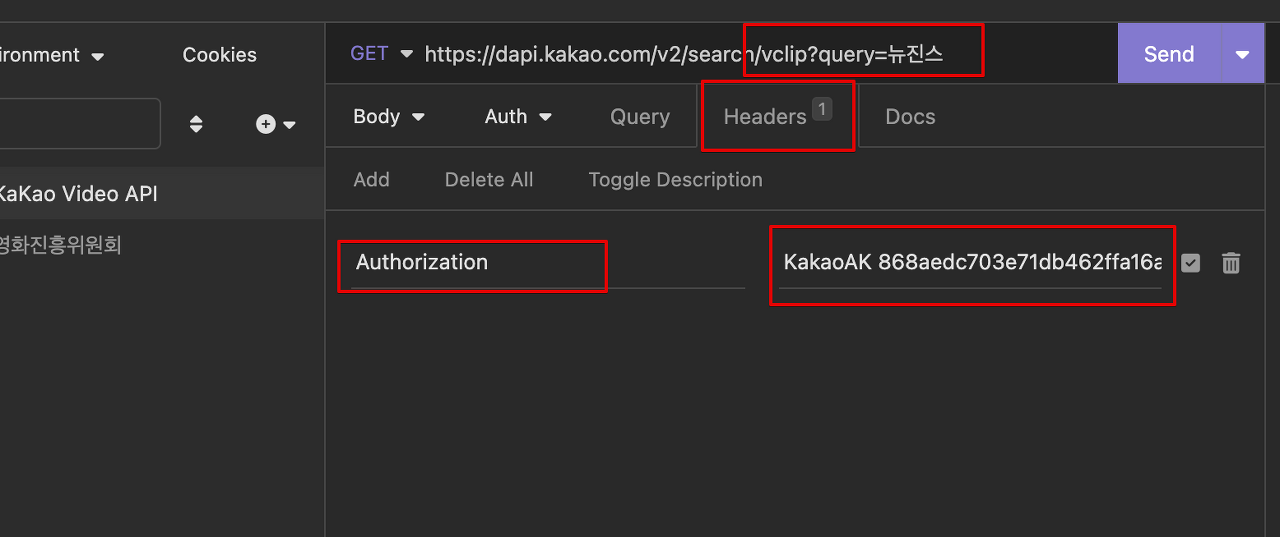Screen dimensions: 1280x537
Task: Focus the sidebar filter input field
Action: [x=80, y=124]
